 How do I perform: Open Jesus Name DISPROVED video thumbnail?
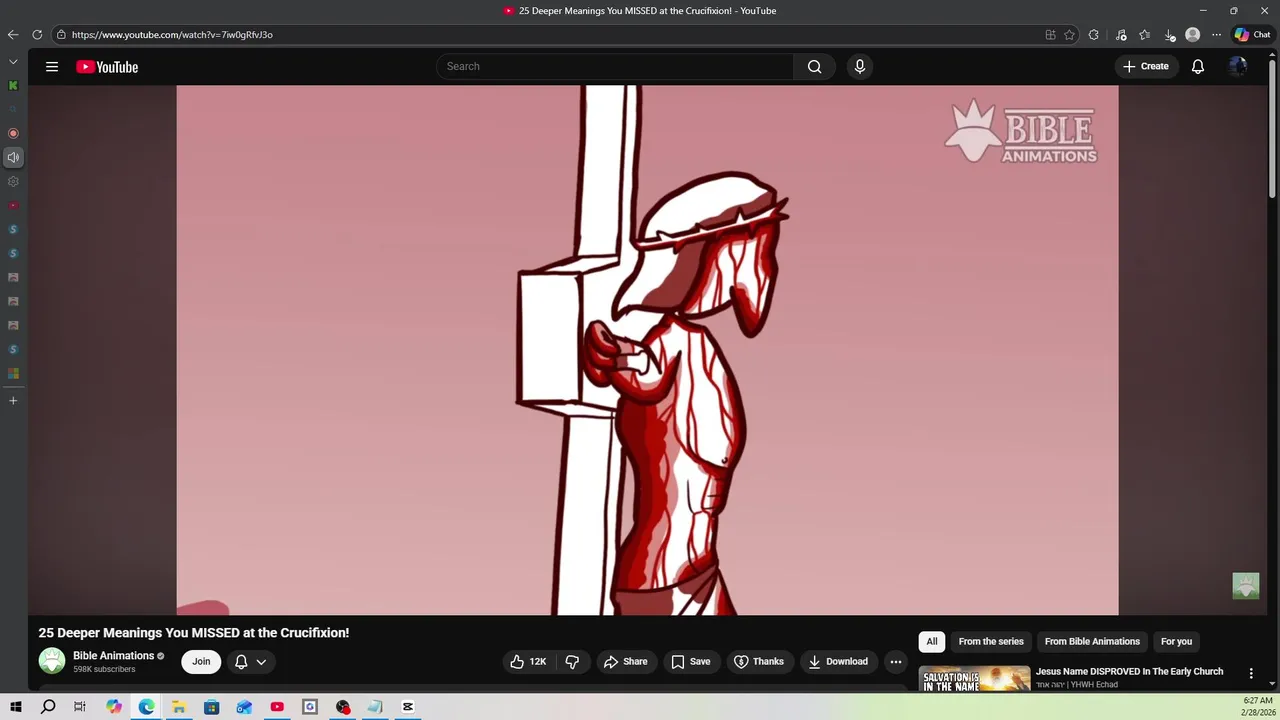975,679
